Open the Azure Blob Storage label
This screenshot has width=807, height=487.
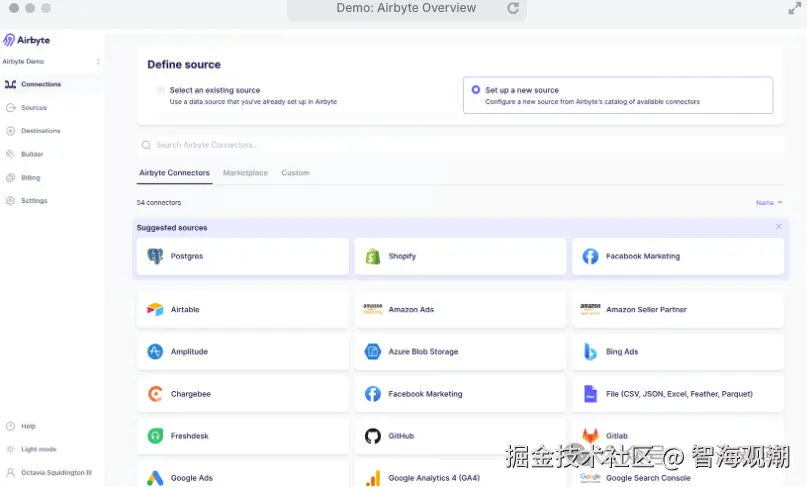pyautogui.click(x=423, y=352)
